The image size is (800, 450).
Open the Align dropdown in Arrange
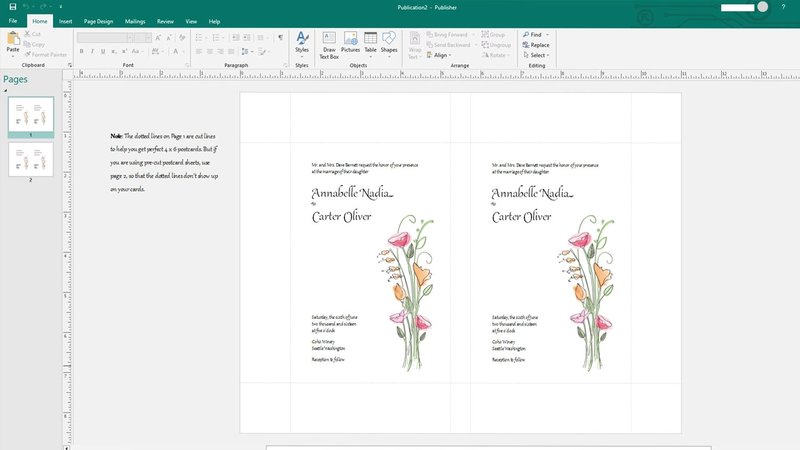(x=439, y=56)
